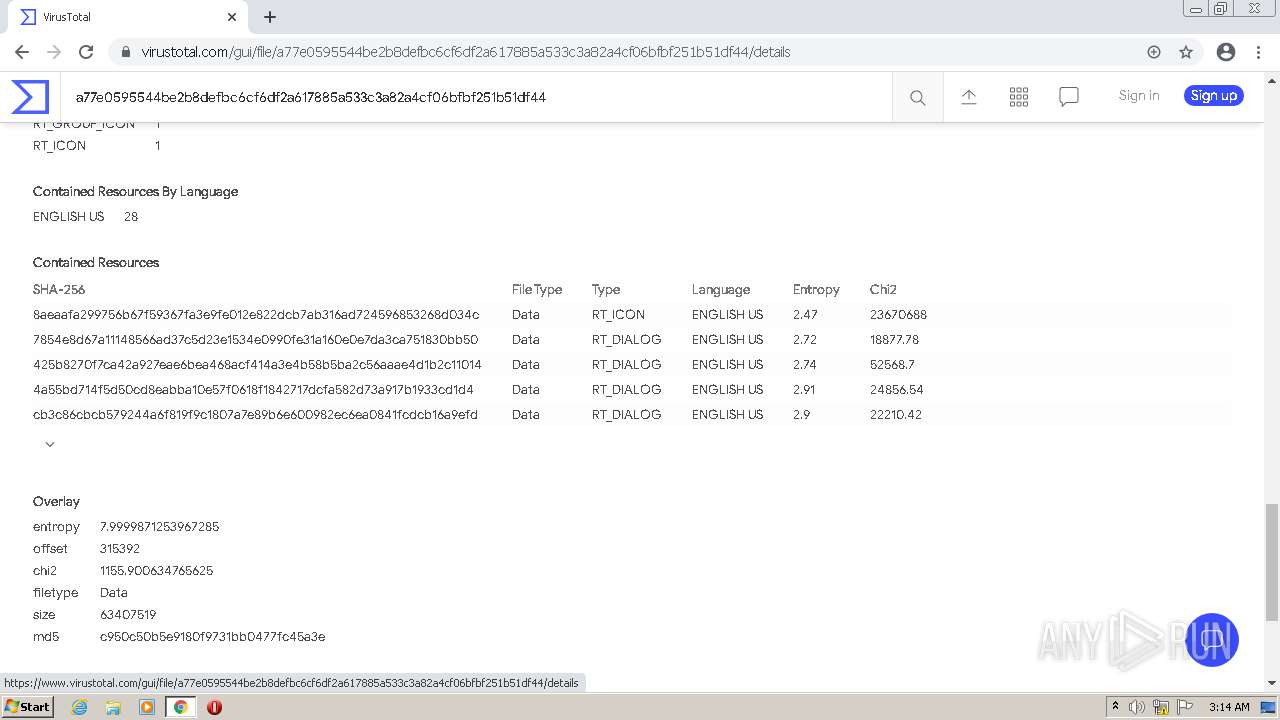Click the tray action center flag icon
Viewport: 1280px width, 720px height.
1186,707
